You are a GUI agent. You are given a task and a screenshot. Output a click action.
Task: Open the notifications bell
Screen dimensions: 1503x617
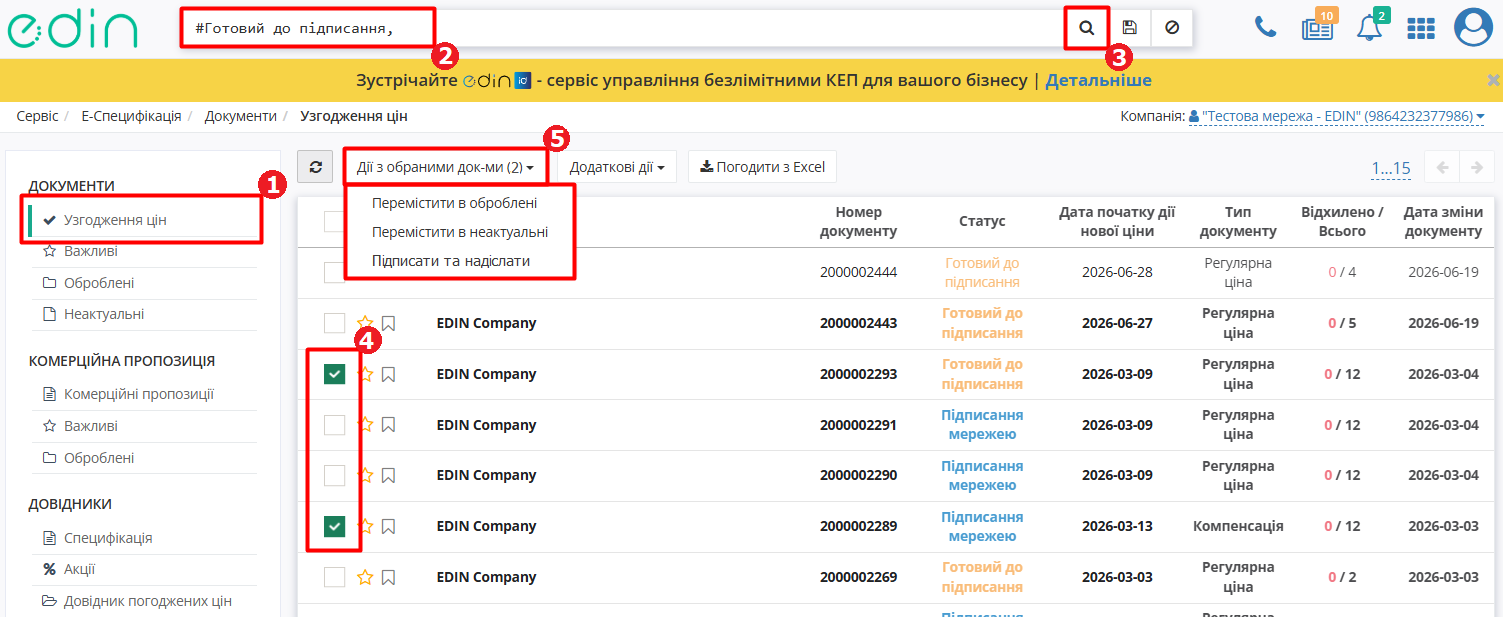pyautogui.click(x=1369, y=28)
